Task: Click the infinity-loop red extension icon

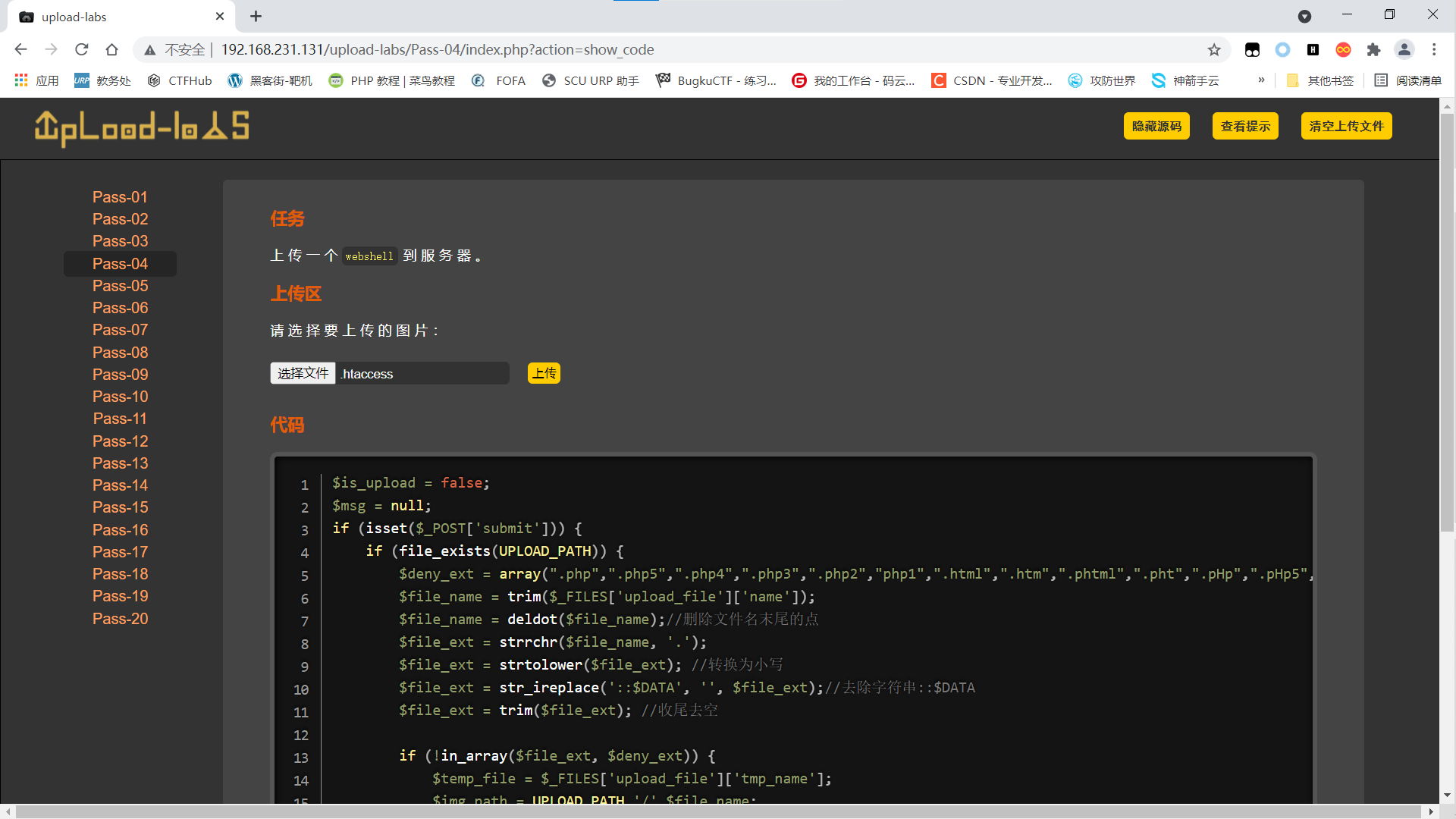Action: pos(1343,49)
